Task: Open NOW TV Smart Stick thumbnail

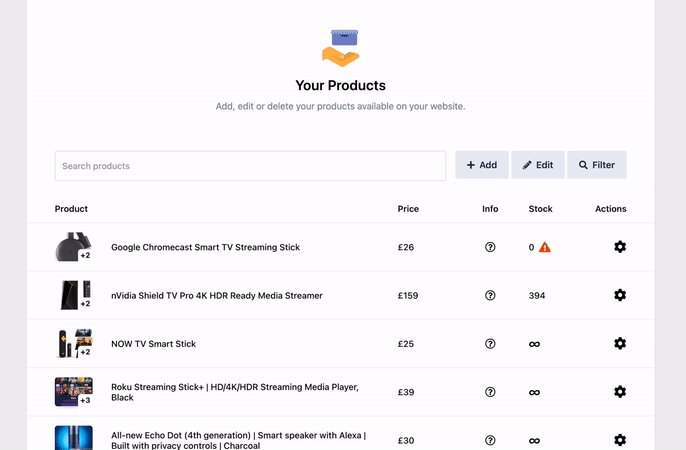Action: point(74,344)
